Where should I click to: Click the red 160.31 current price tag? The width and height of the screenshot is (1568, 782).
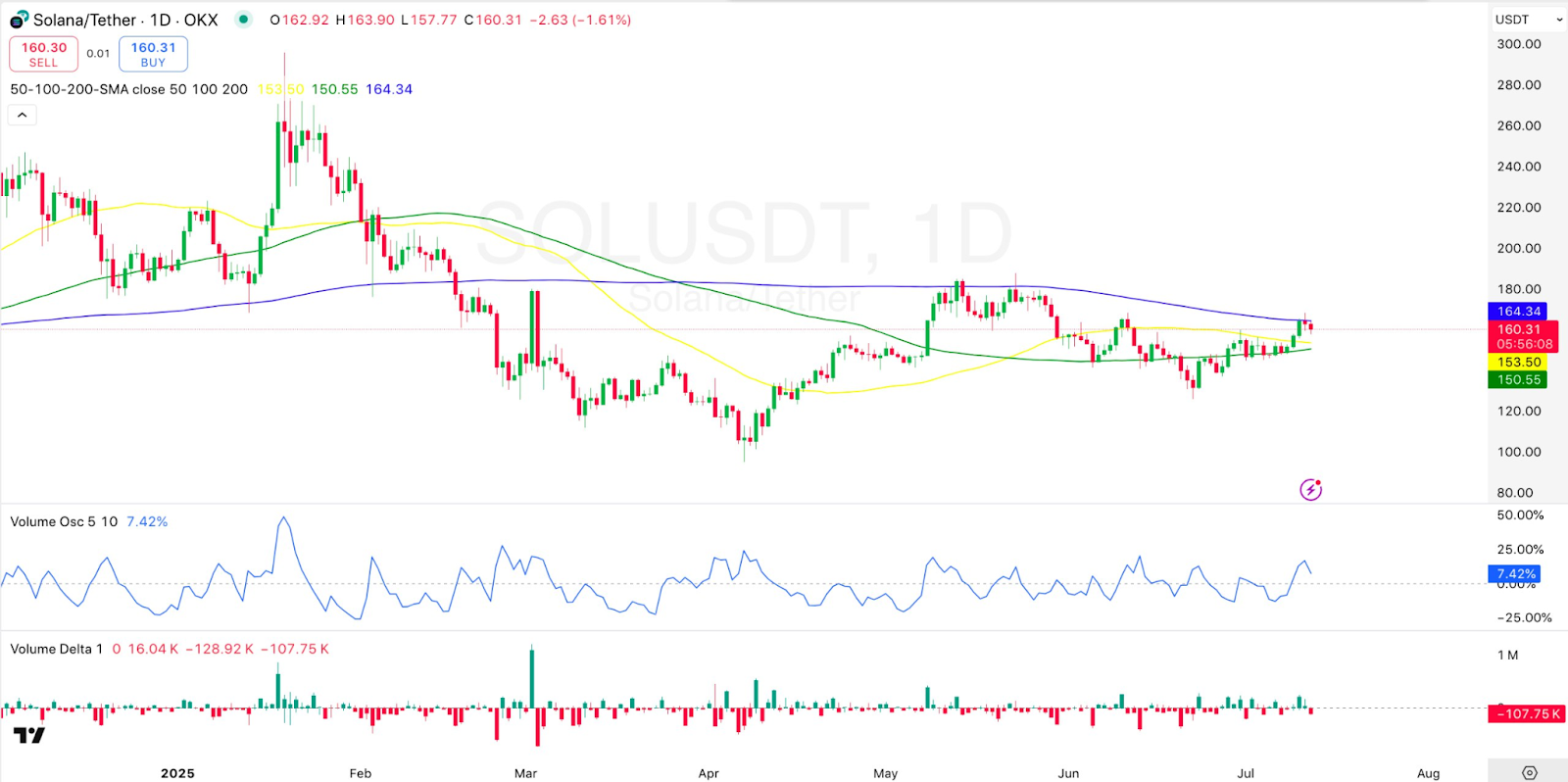pos(1523,336)
